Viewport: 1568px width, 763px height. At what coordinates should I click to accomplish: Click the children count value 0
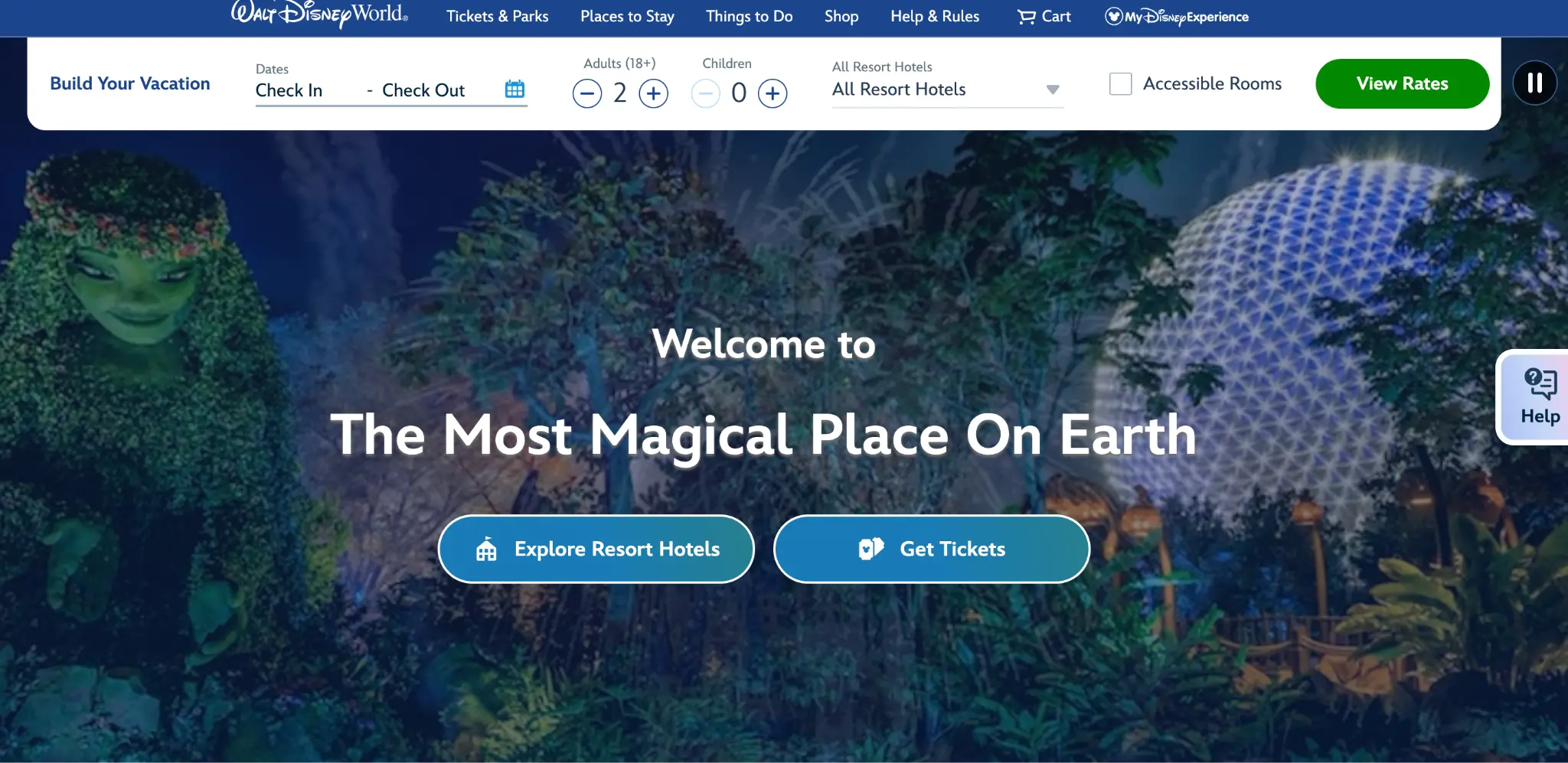(738, 93)
